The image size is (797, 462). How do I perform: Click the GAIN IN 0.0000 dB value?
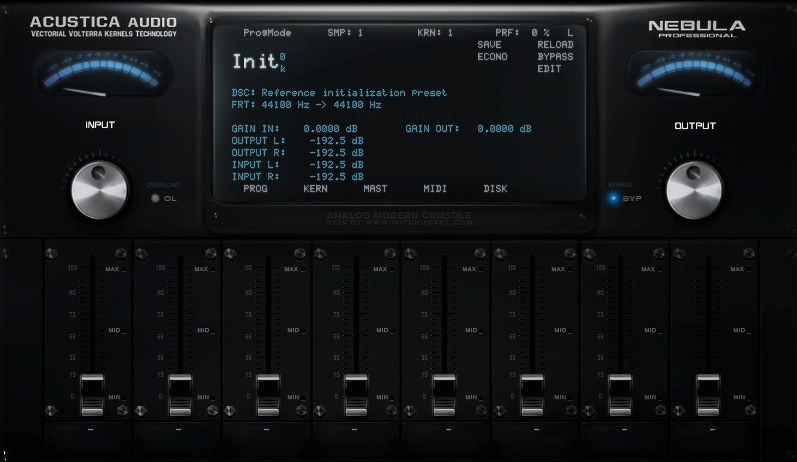pos(330,129)
